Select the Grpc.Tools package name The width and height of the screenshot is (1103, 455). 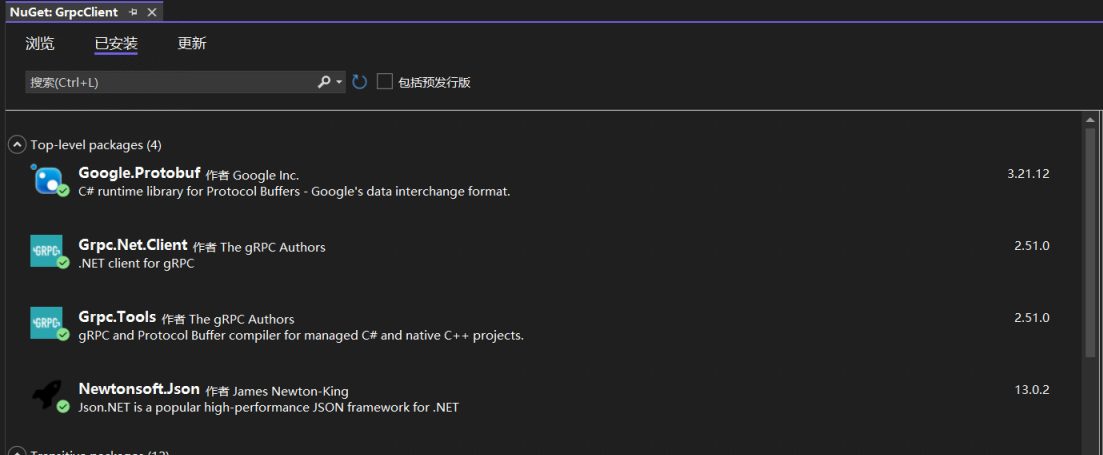[x=117, y=317]
